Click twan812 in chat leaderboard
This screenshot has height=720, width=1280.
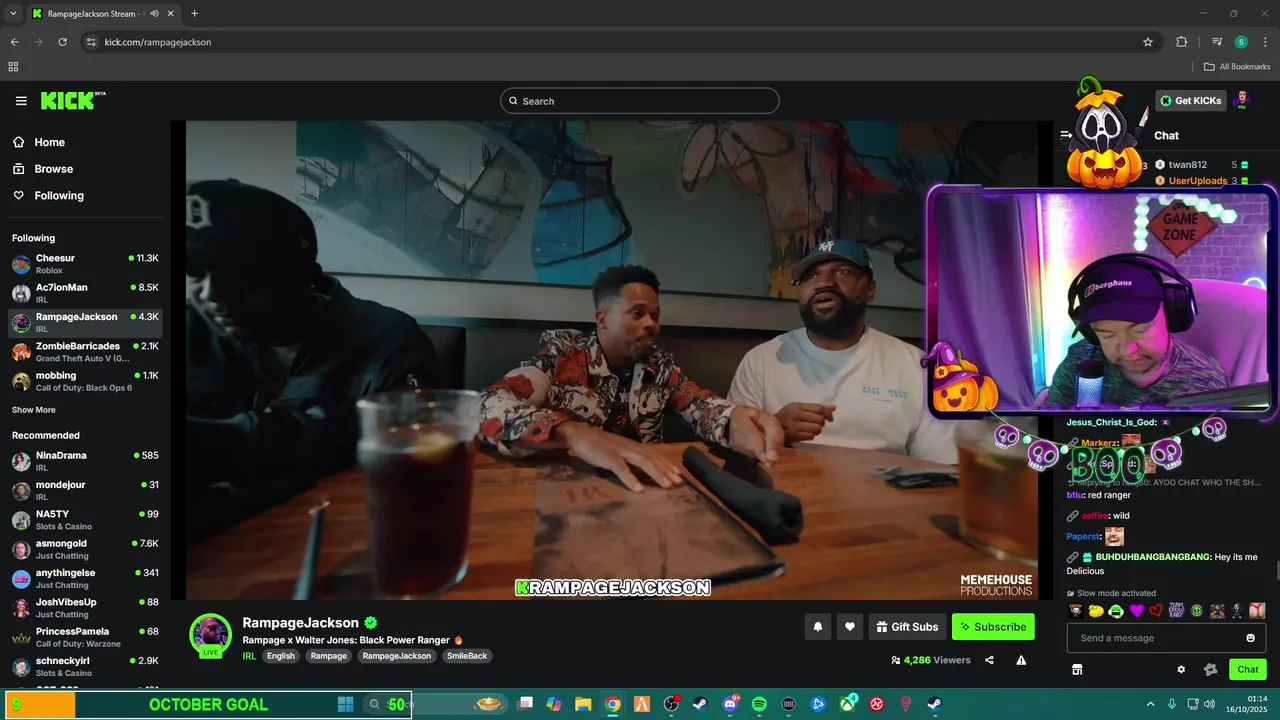coord(1187,165)
